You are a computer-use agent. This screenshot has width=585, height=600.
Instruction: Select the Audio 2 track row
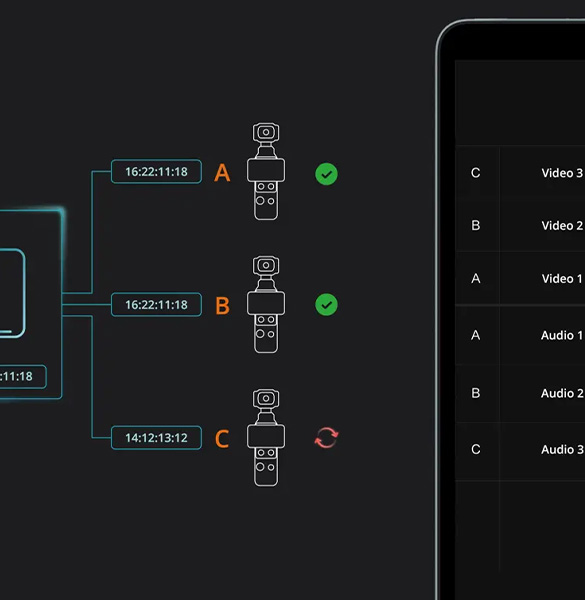(520, 393)
